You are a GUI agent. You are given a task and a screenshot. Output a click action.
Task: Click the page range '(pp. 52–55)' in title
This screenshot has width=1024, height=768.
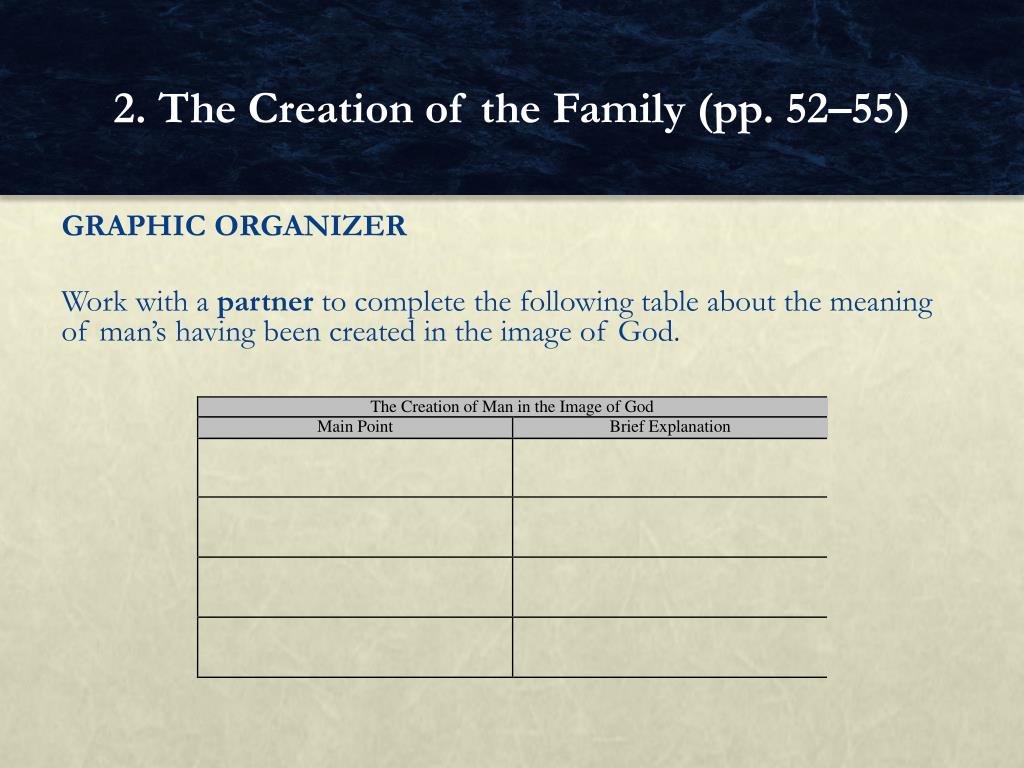803,110
